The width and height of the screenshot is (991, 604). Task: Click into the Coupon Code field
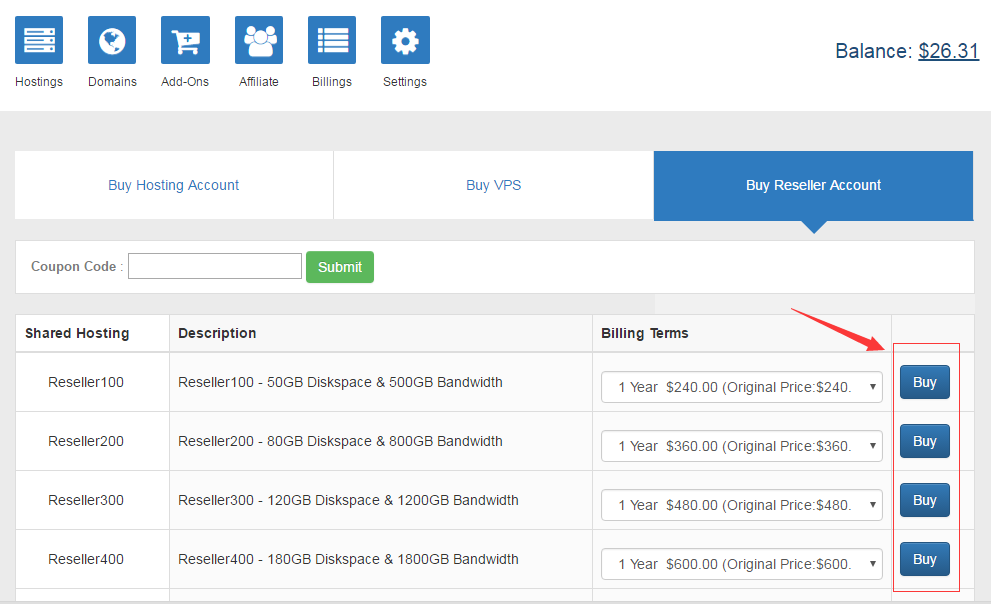215,266
